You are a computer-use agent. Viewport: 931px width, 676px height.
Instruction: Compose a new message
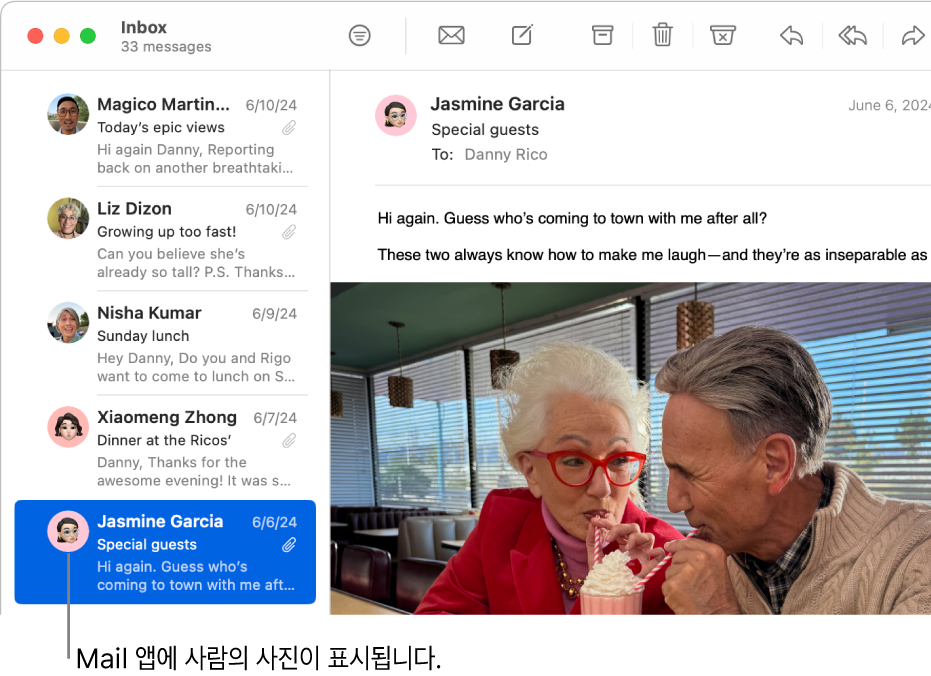522,35
